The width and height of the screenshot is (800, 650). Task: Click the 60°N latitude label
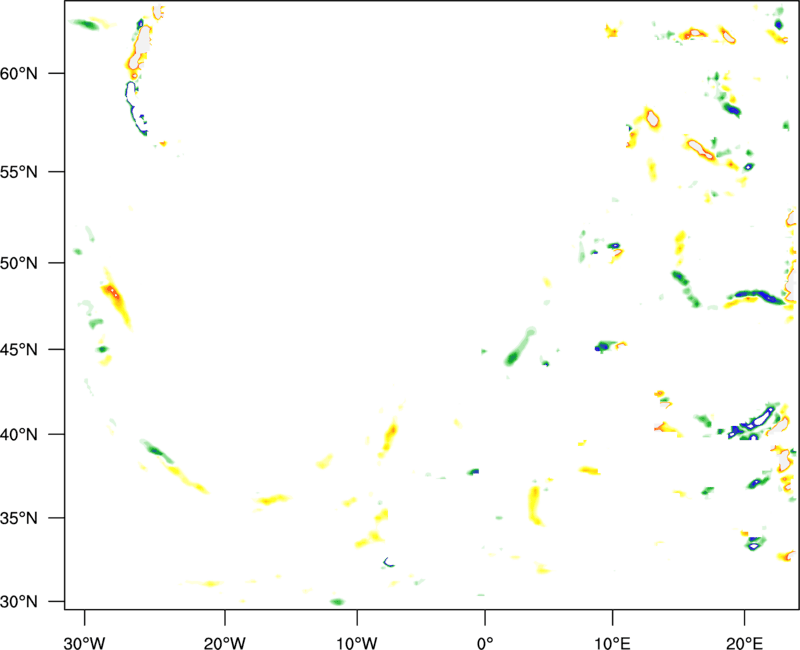(33, 74)
